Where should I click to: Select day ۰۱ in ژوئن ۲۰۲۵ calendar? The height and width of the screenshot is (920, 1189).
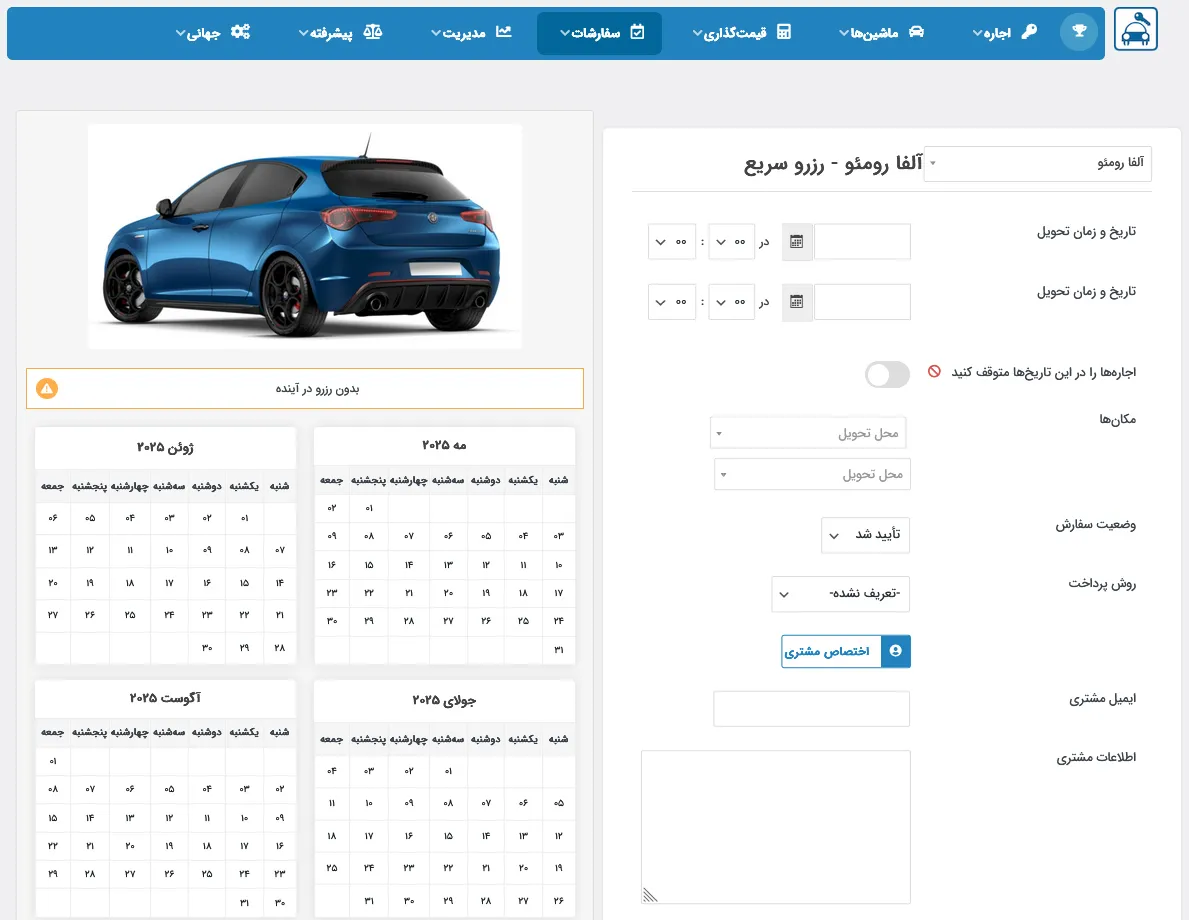(x=244, y=518)
